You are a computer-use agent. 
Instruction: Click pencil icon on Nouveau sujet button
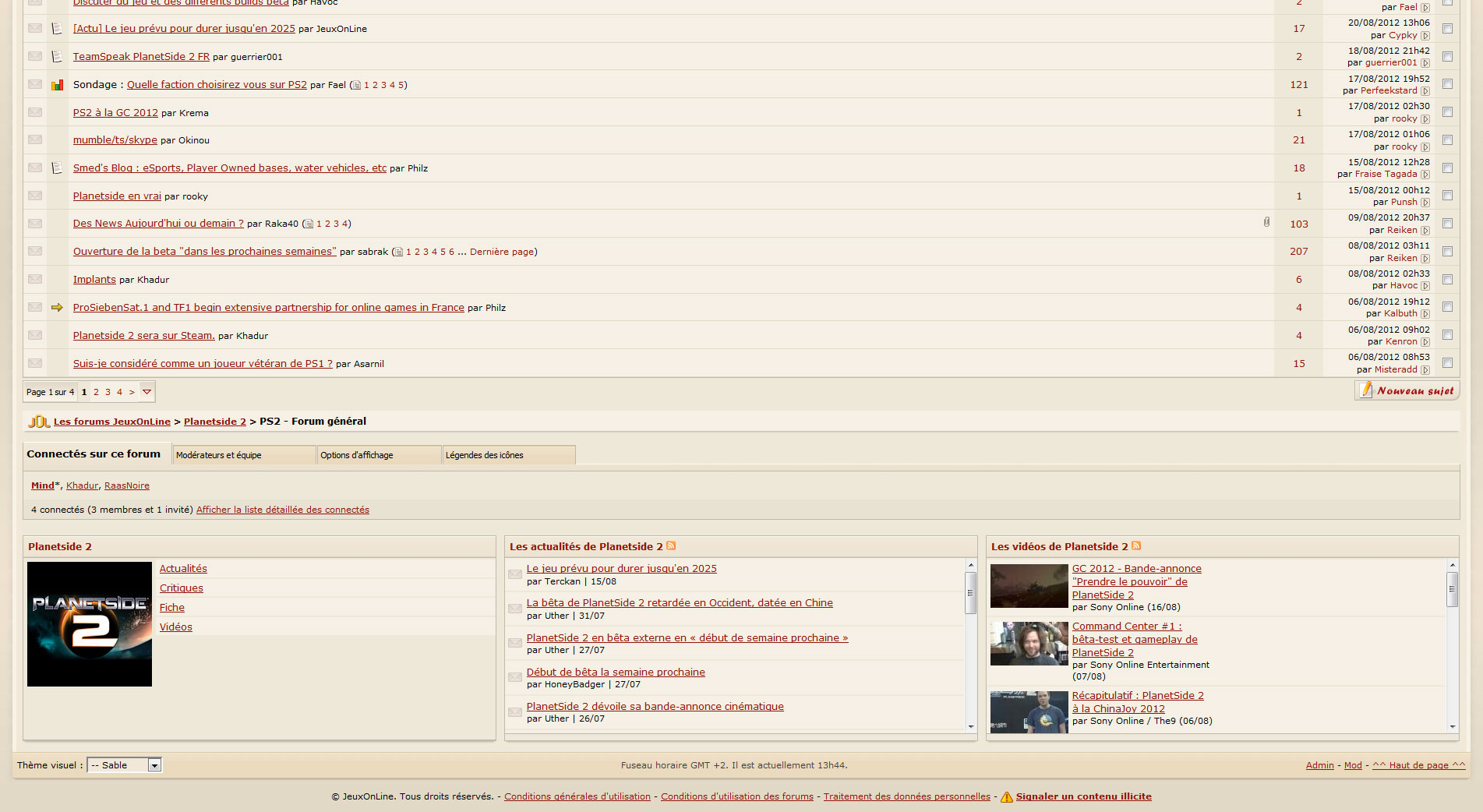point(1365,390)
